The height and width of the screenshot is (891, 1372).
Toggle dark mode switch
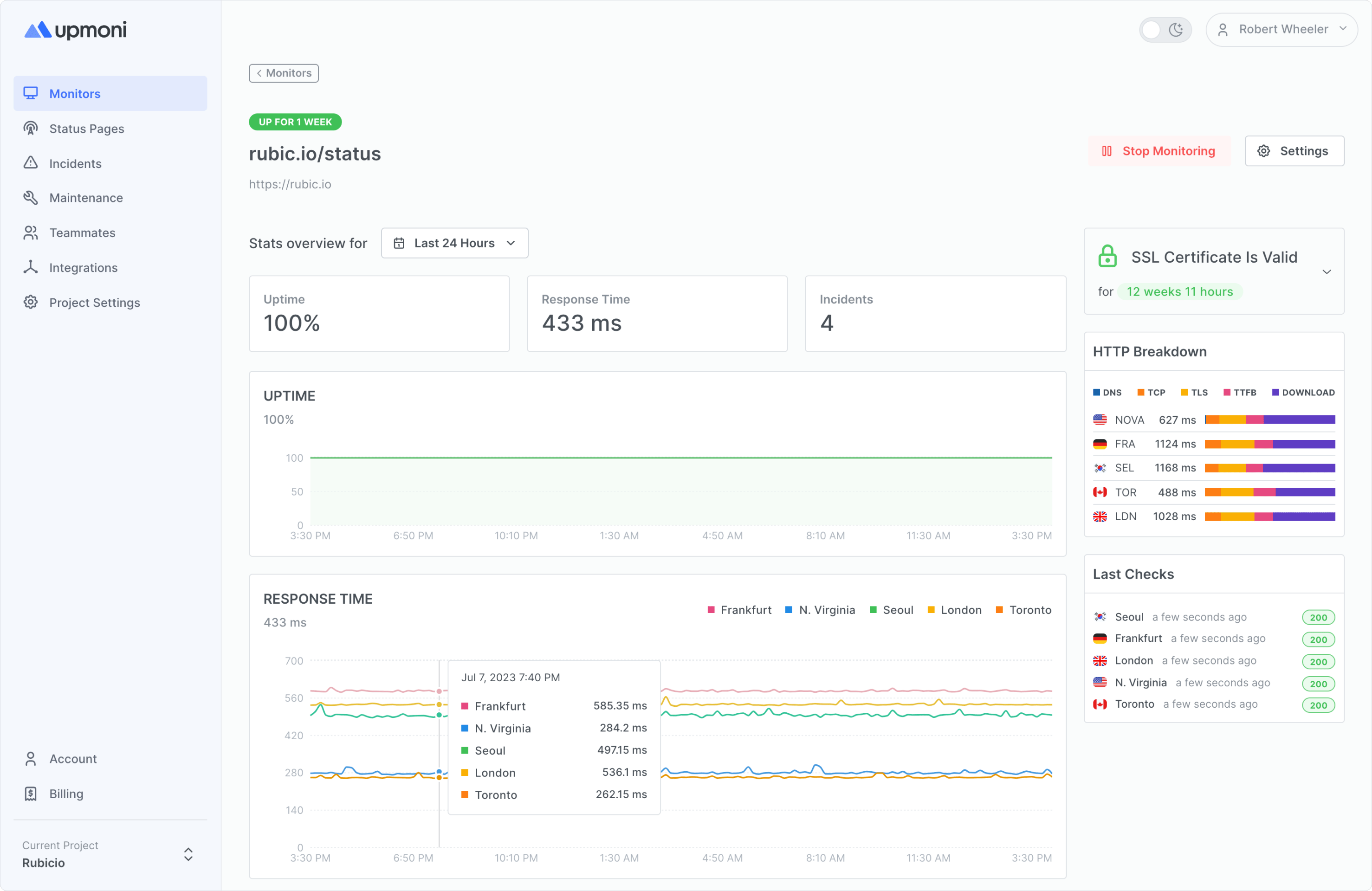(1165, 29)
